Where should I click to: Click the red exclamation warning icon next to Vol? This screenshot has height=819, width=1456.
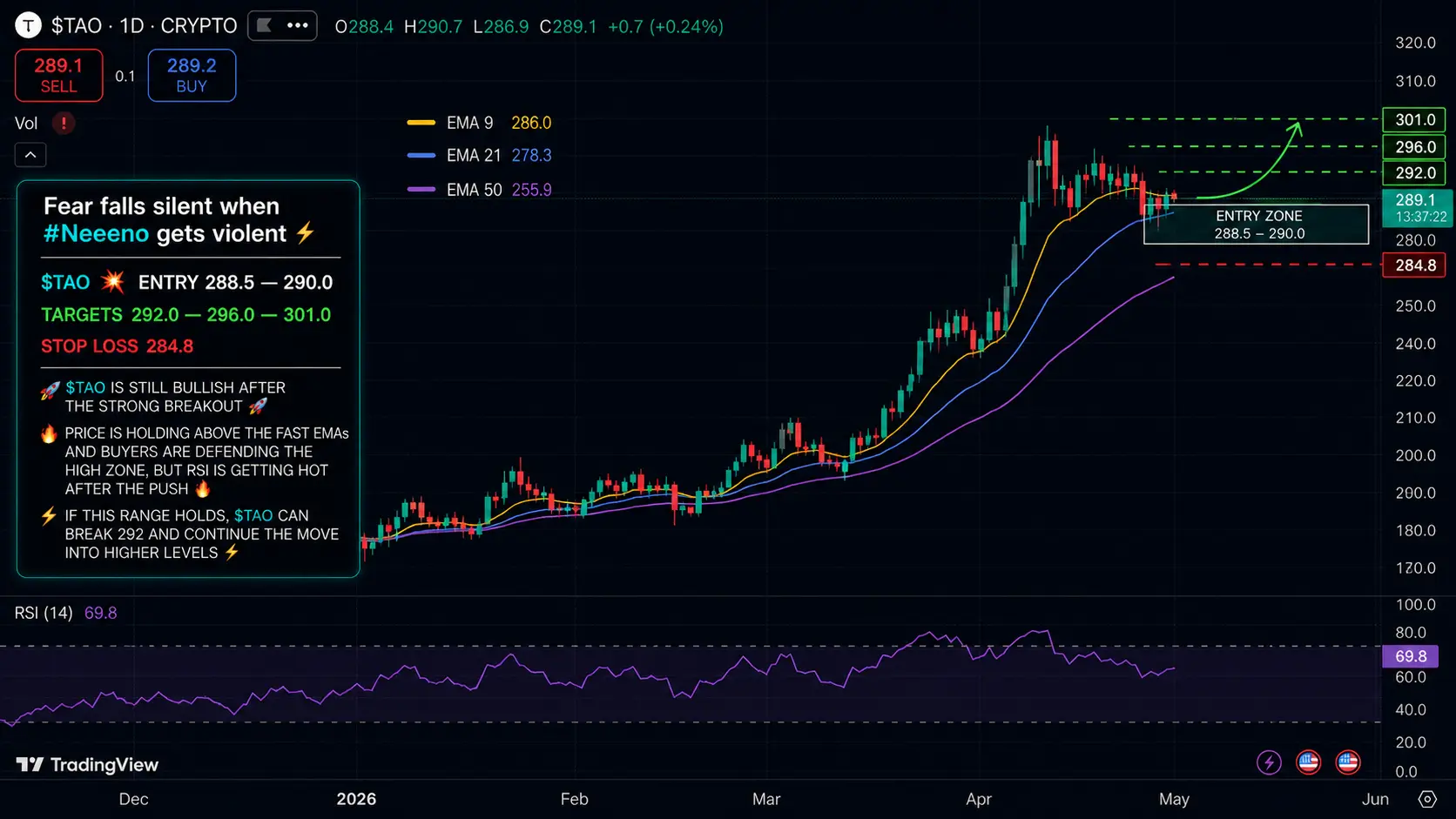tap(64, 124)
